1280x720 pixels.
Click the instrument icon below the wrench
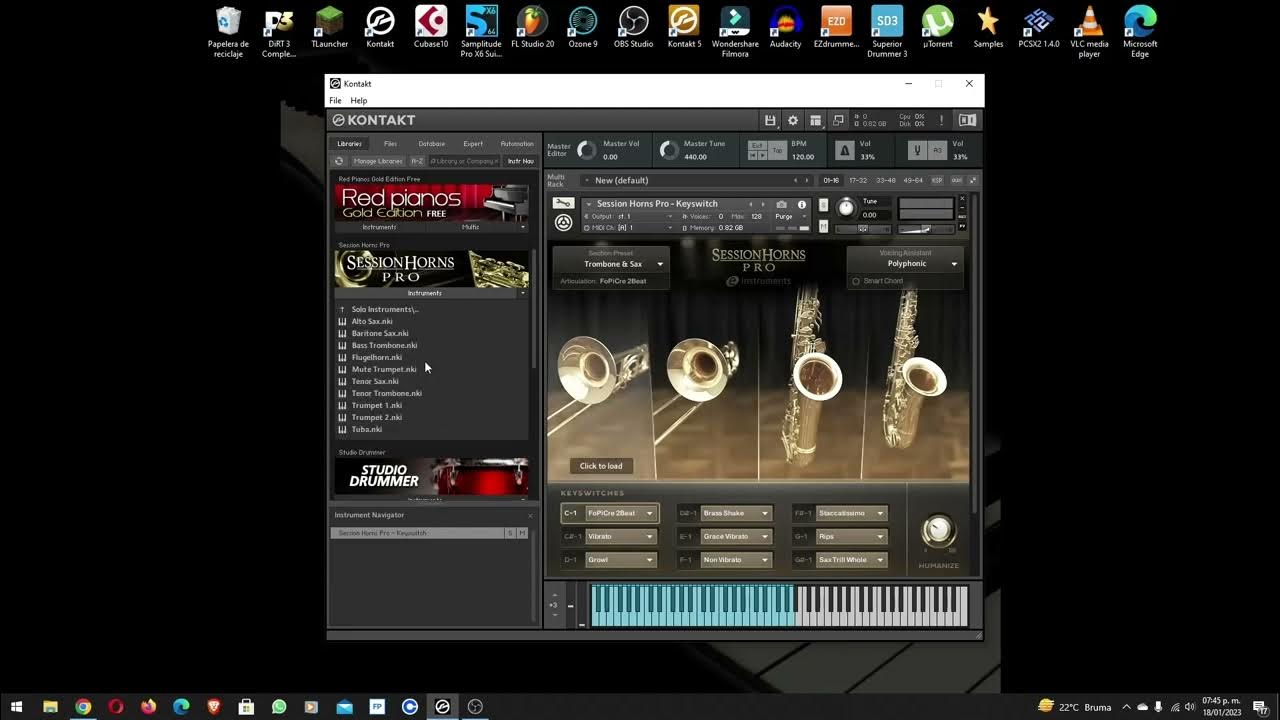[x=563, y=223]
